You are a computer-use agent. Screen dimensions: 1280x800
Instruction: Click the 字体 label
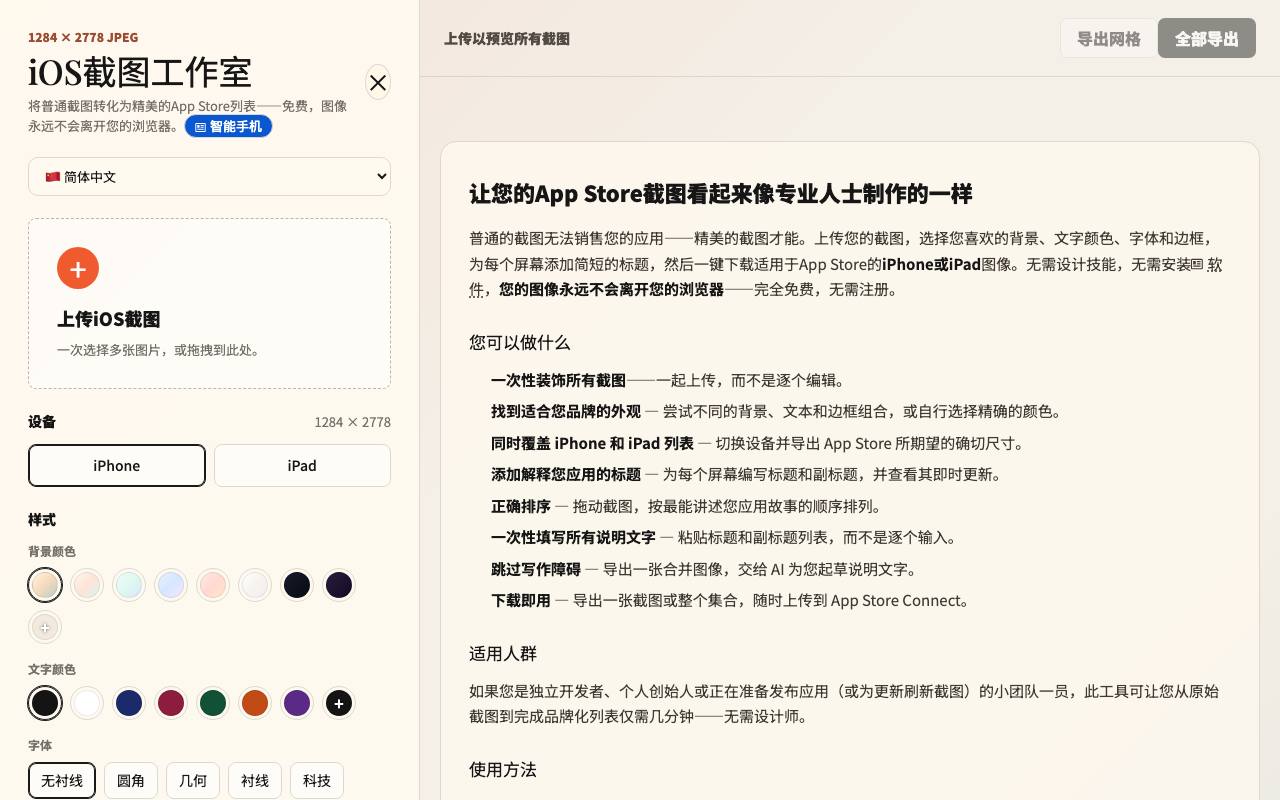click(x=40, y=746)
